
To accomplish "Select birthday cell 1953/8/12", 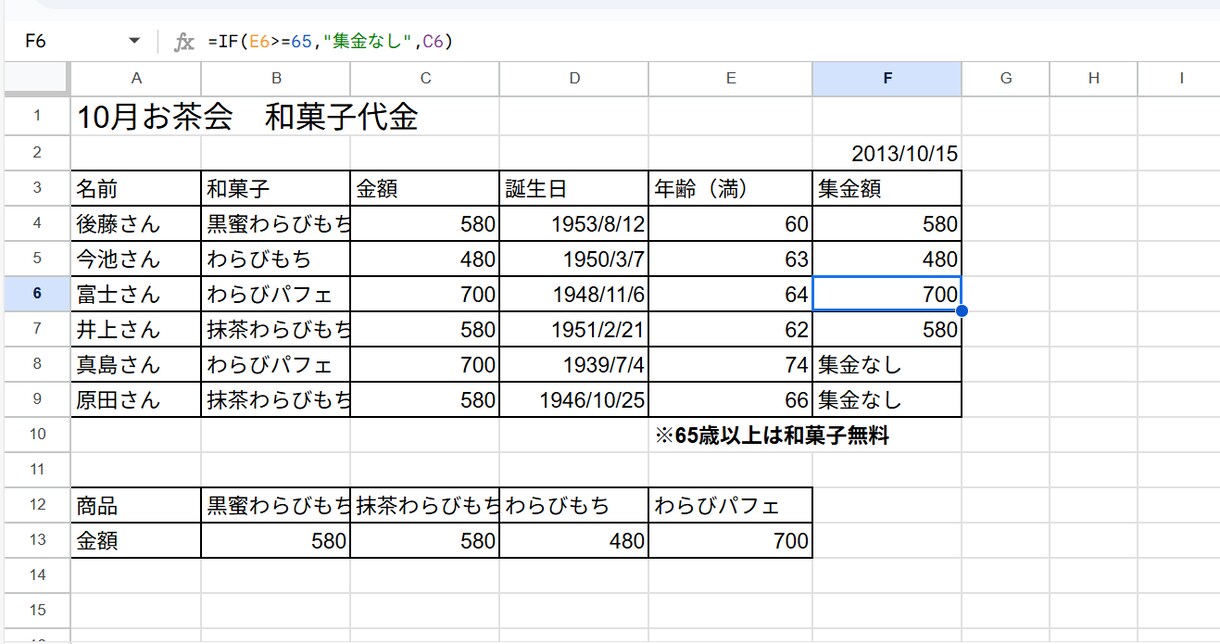I will (574, 224).
